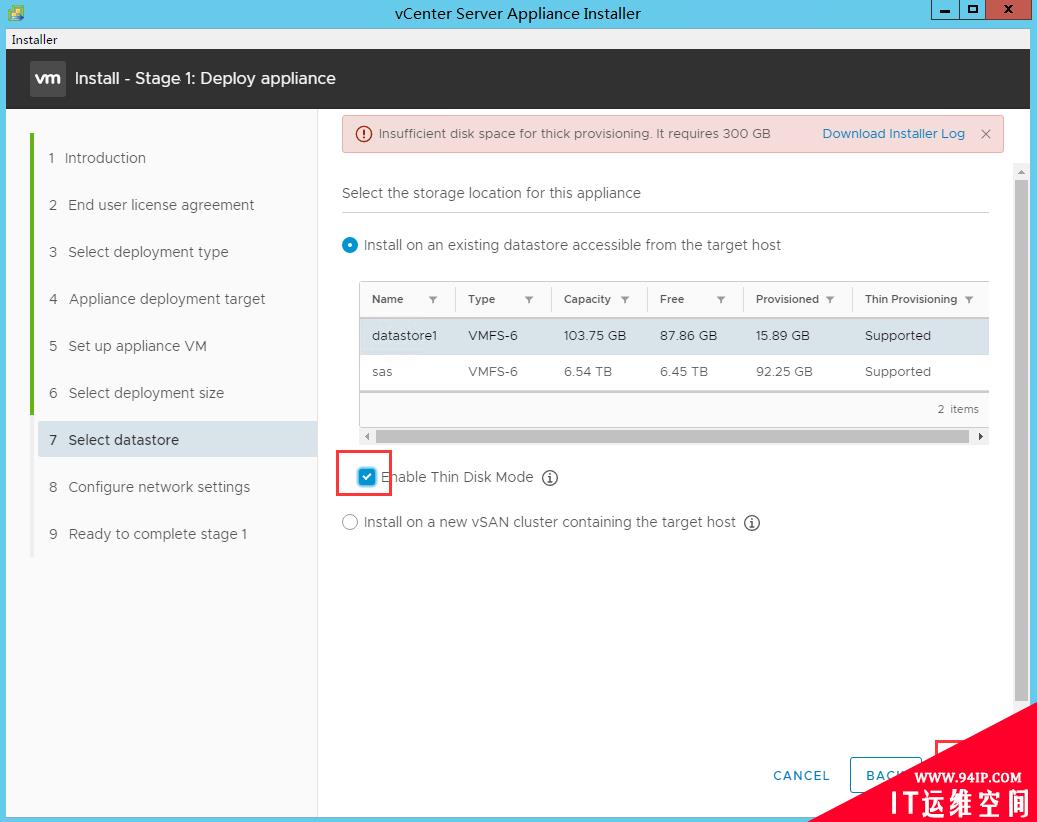Open the Name column filter
The height and width of the screenshot is (822, 1037).
[433, 300]
